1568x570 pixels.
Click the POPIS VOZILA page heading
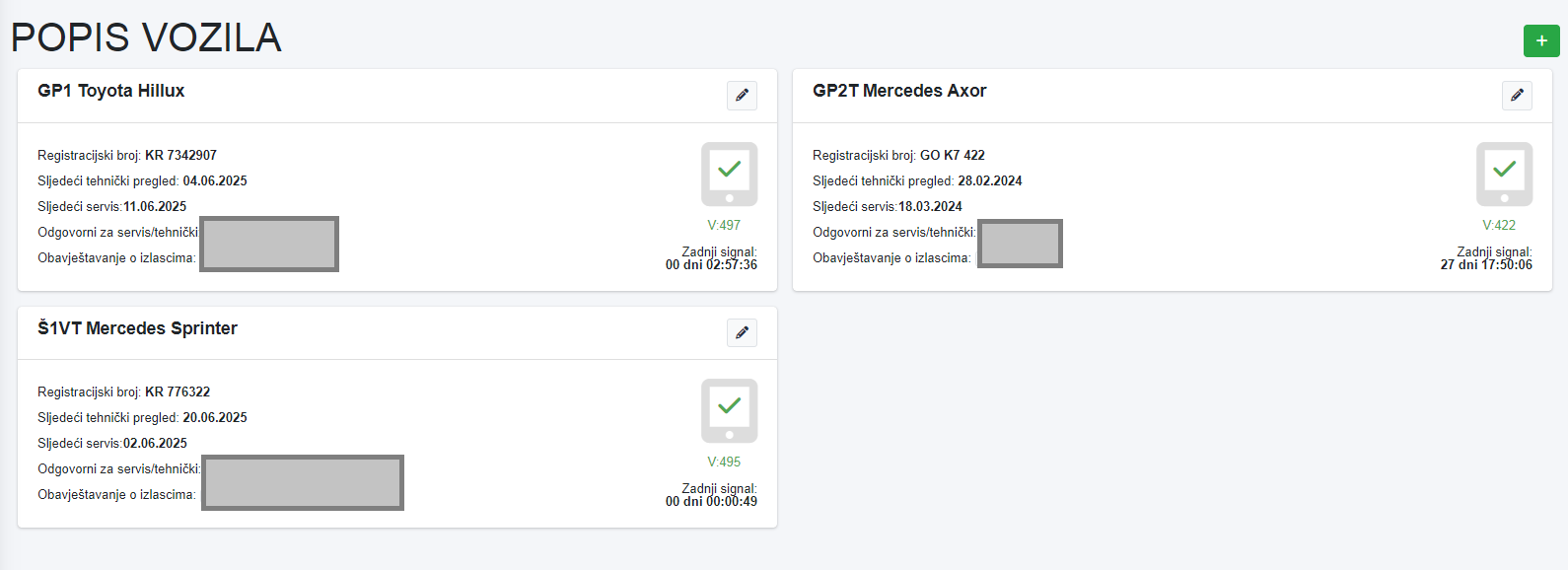click(146, 37)
